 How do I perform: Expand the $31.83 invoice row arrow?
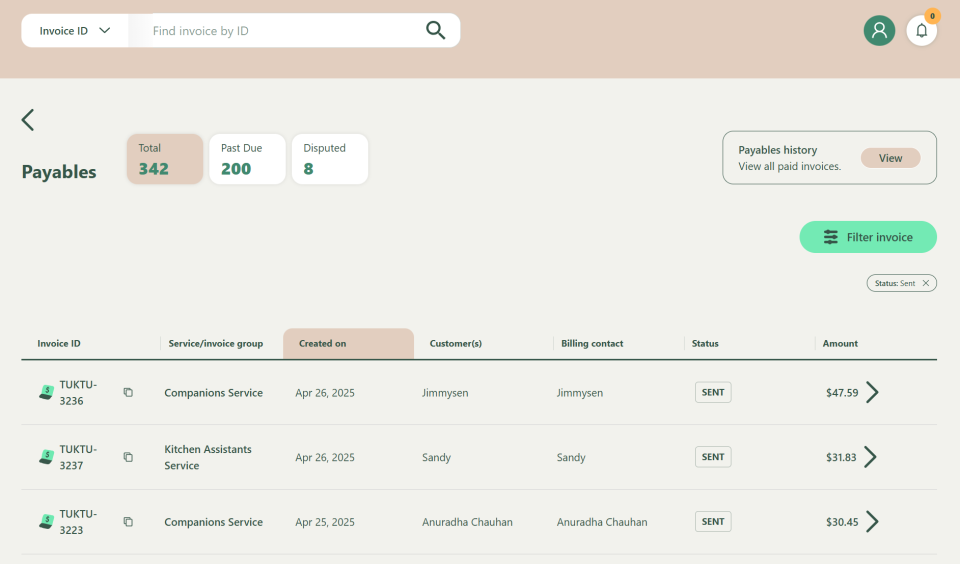(870, 457)
